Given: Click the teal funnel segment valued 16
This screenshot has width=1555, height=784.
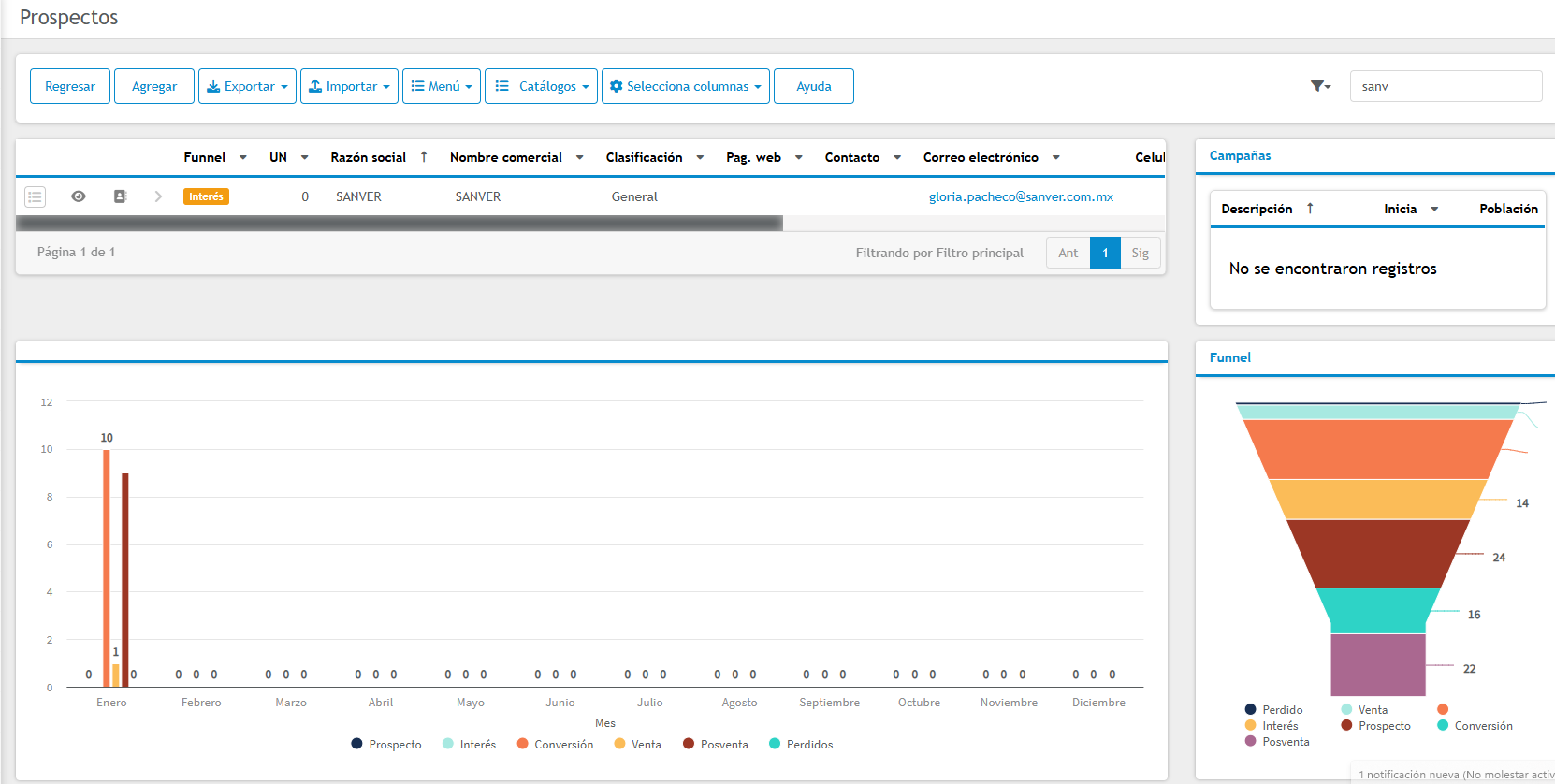Looking at the screenshot, I should coord(1377,610).
